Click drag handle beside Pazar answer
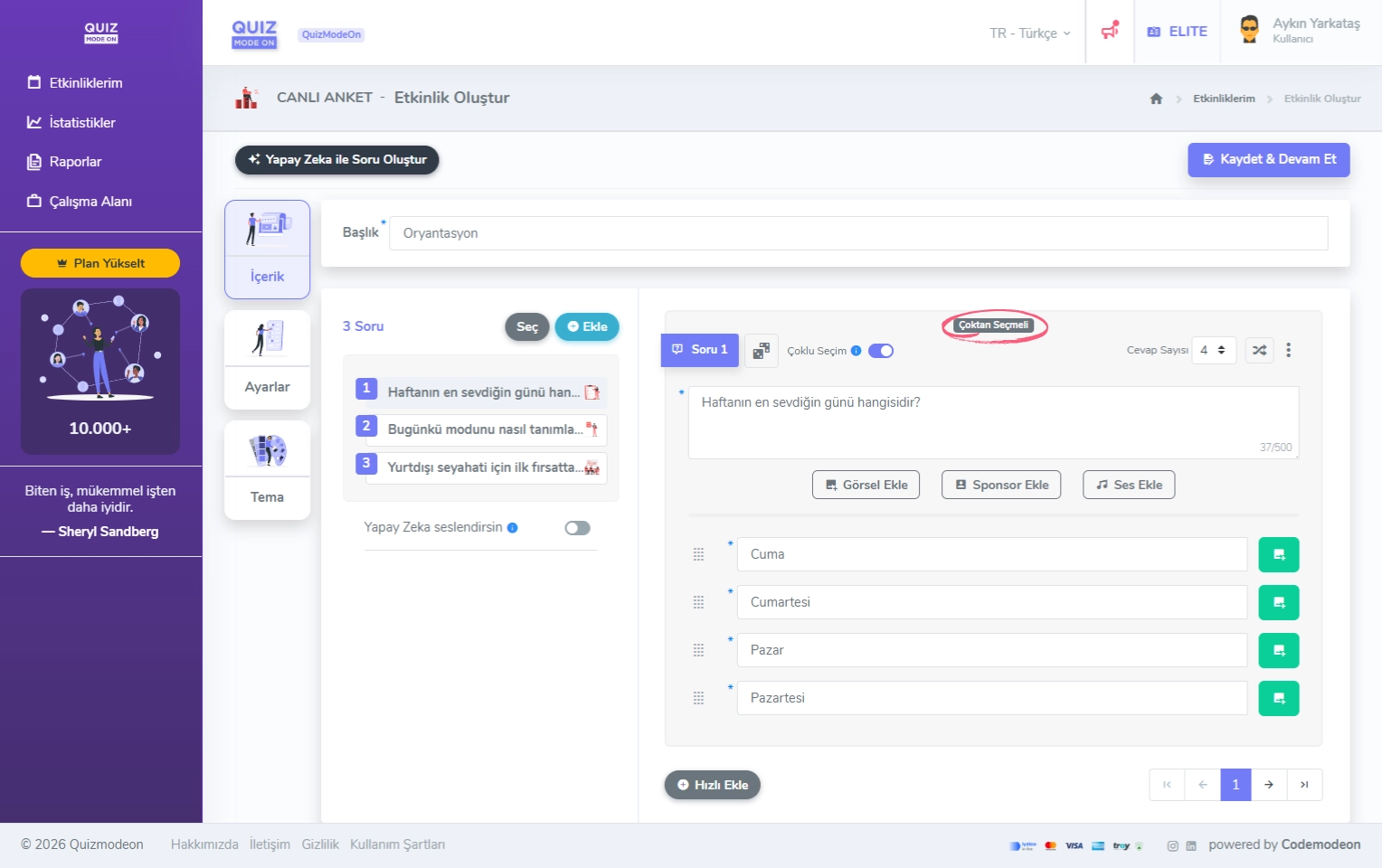This screenshot has height=868, width=1382. [698, 650]
